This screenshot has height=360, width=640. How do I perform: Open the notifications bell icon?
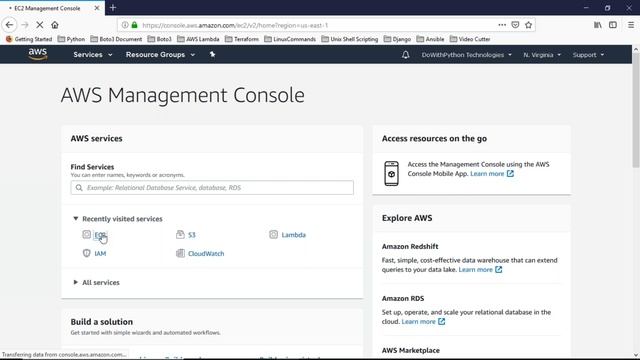405,55
